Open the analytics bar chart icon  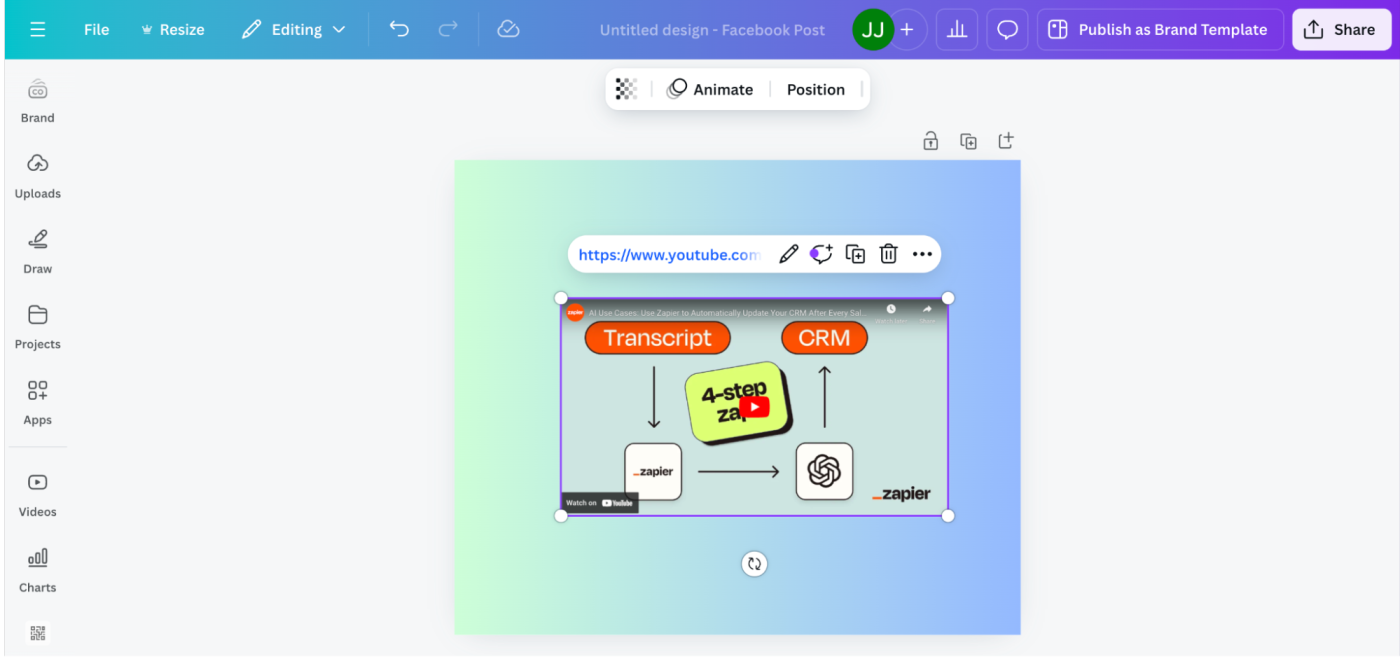pyautogui.click(x=957, y=30)
